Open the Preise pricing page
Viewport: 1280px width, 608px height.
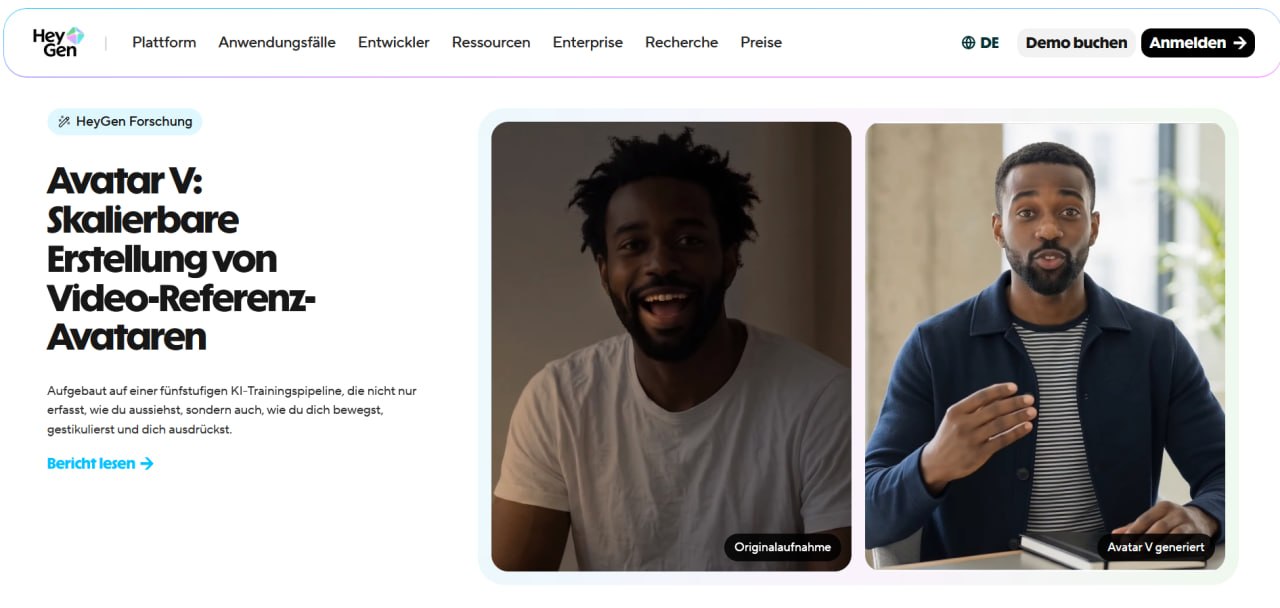pos(761,43)
